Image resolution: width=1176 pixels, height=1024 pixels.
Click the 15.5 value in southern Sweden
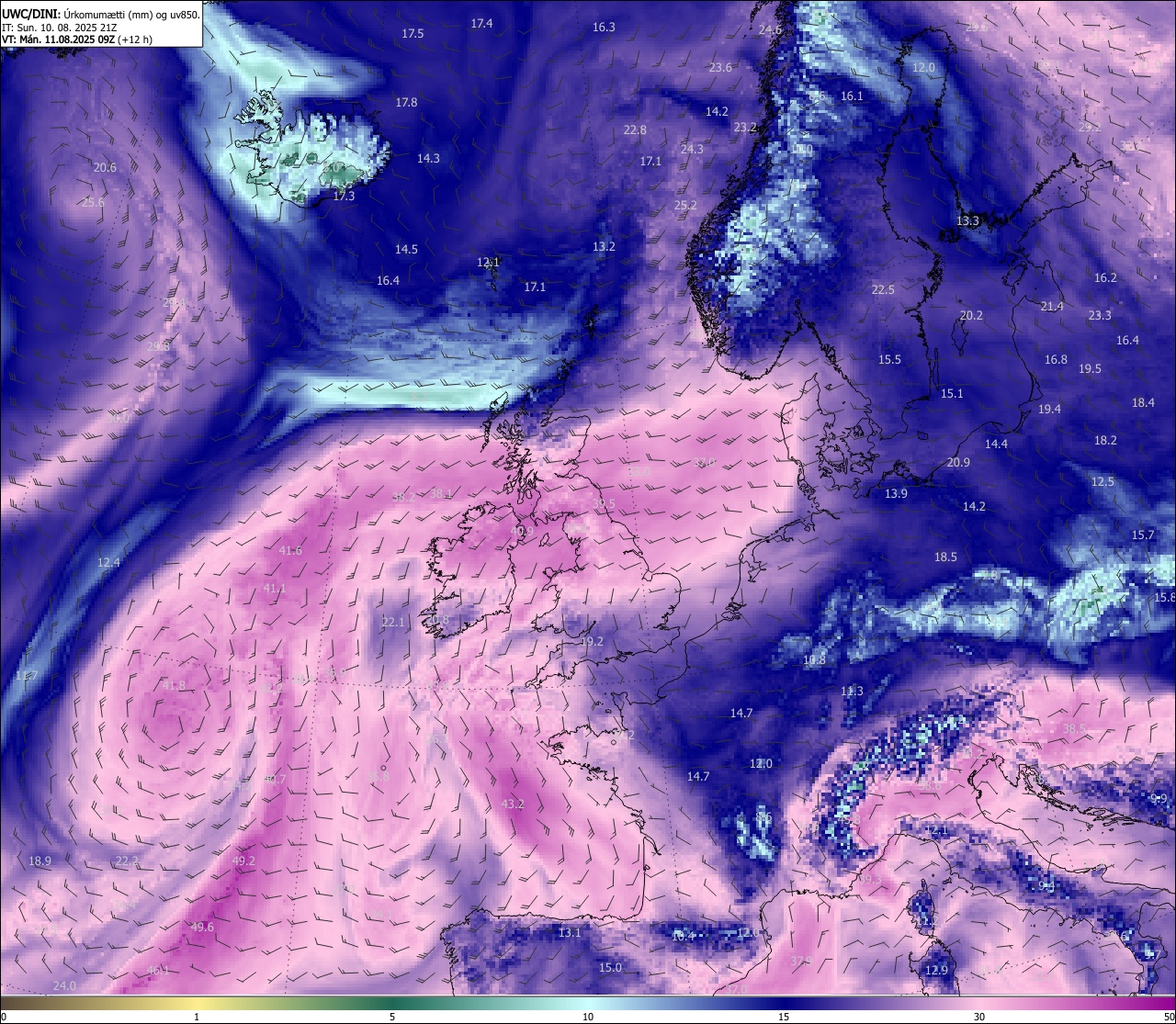pyautogui.click(x=889, y=360)
